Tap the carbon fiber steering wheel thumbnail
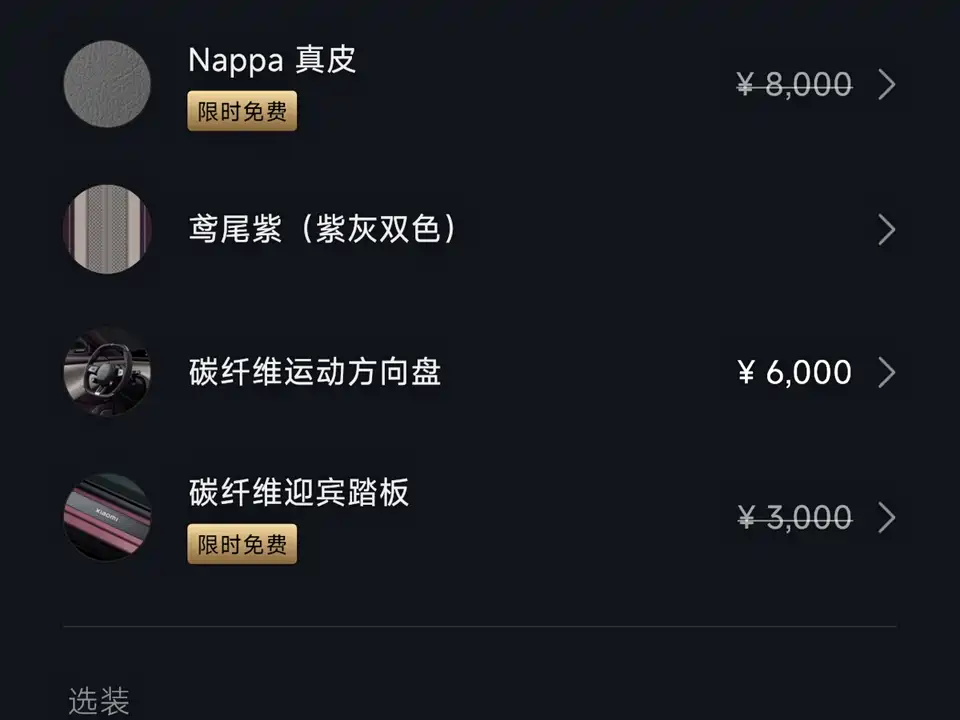This screenshot has width=960, height=720. coord(107,372)
